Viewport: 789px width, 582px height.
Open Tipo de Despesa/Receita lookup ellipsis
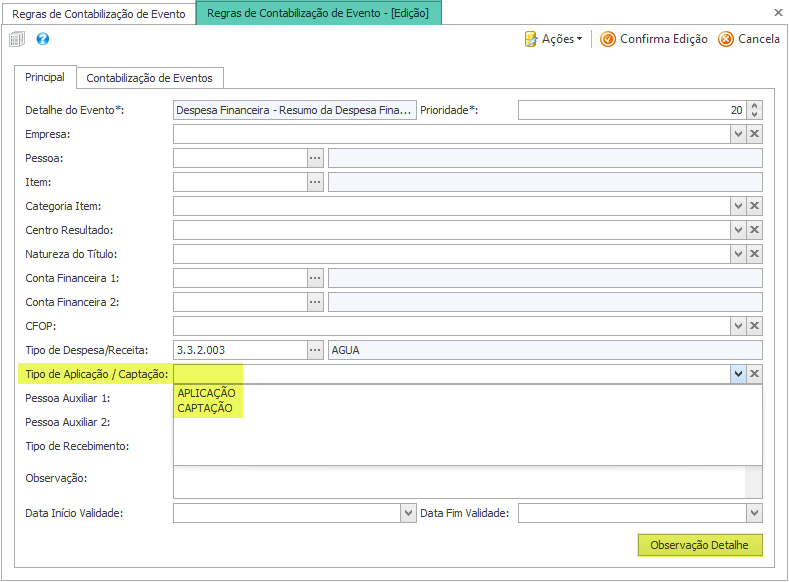315,350
